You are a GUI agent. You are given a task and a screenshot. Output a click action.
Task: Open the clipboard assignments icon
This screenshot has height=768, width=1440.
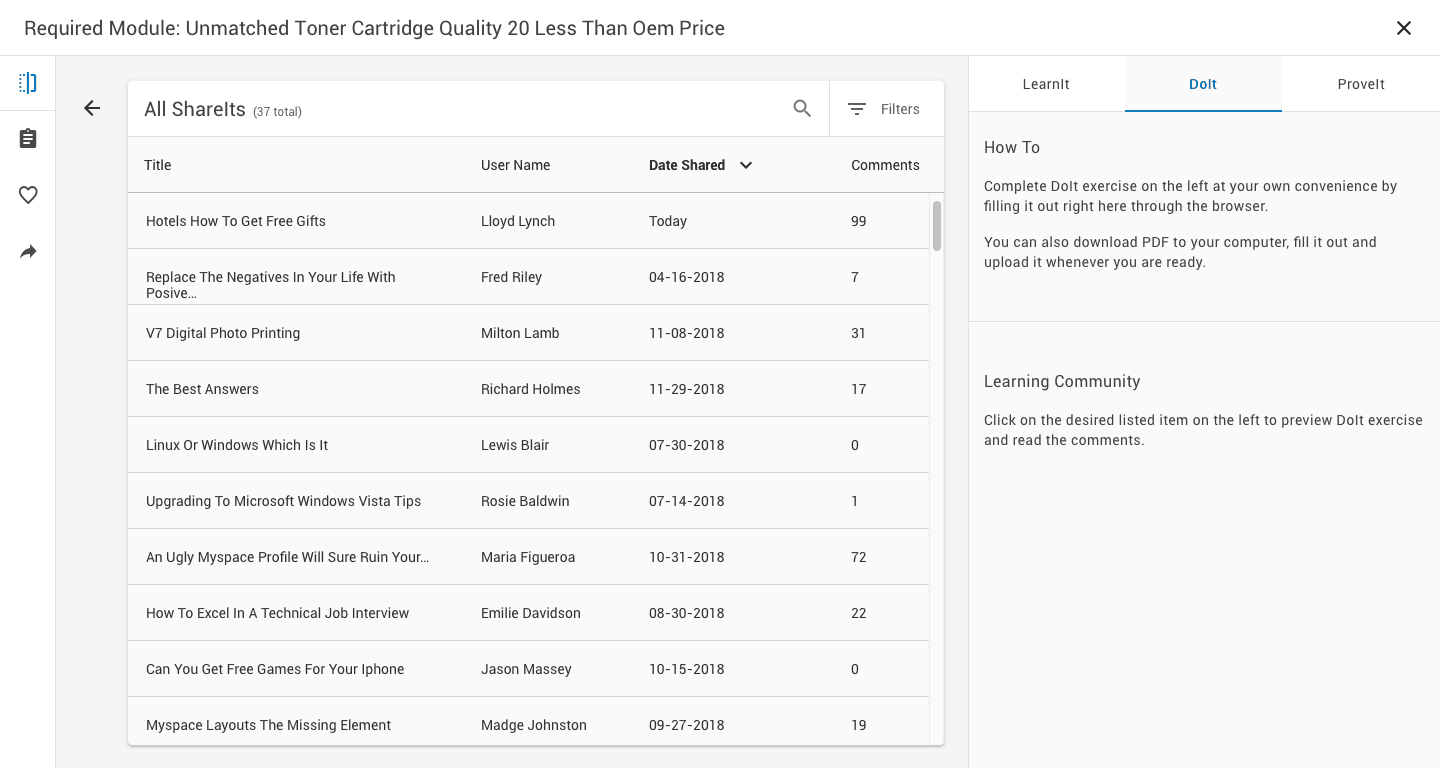pos(28,139)
